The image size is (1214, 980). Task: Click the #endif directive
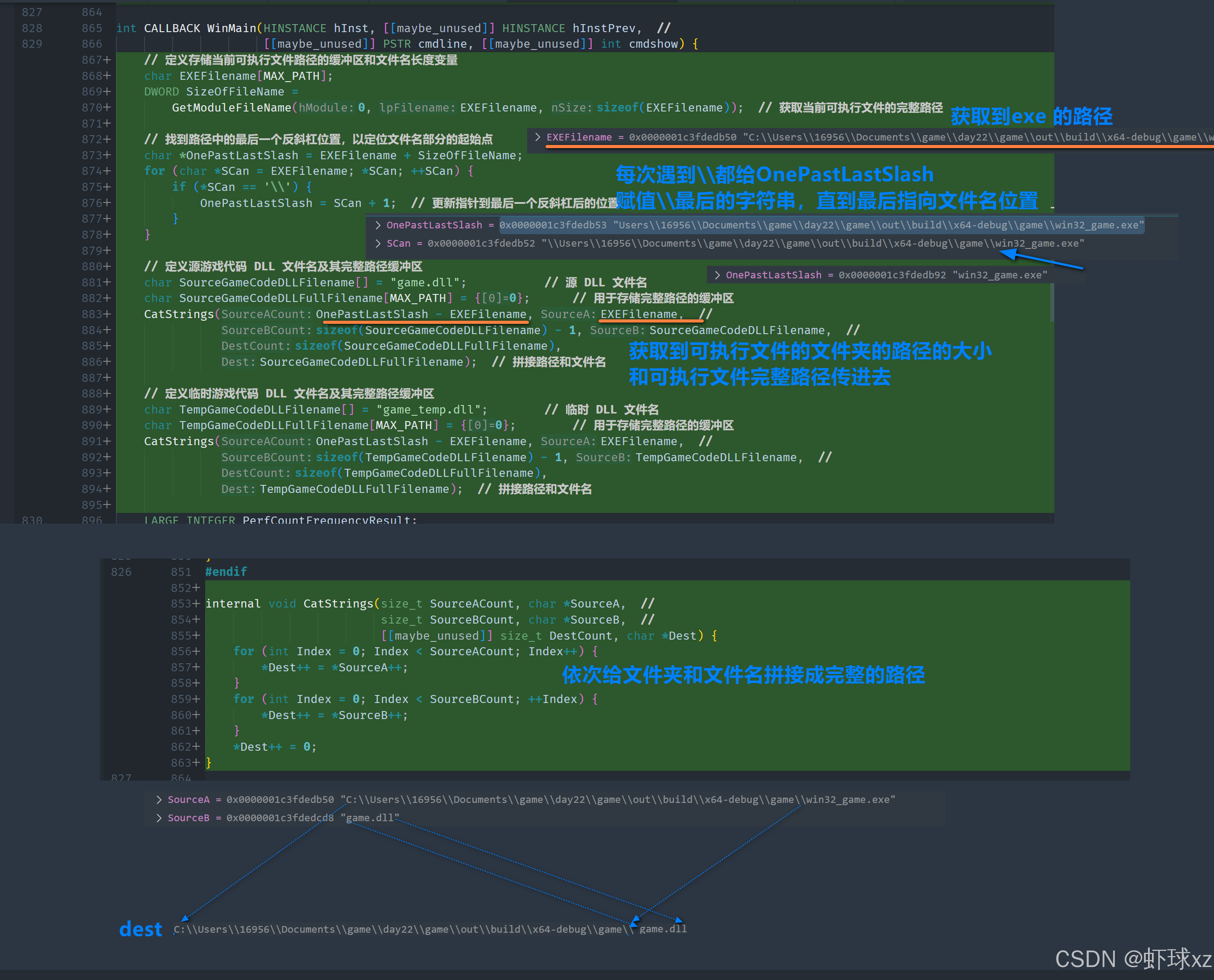click(x=226, y=572)
